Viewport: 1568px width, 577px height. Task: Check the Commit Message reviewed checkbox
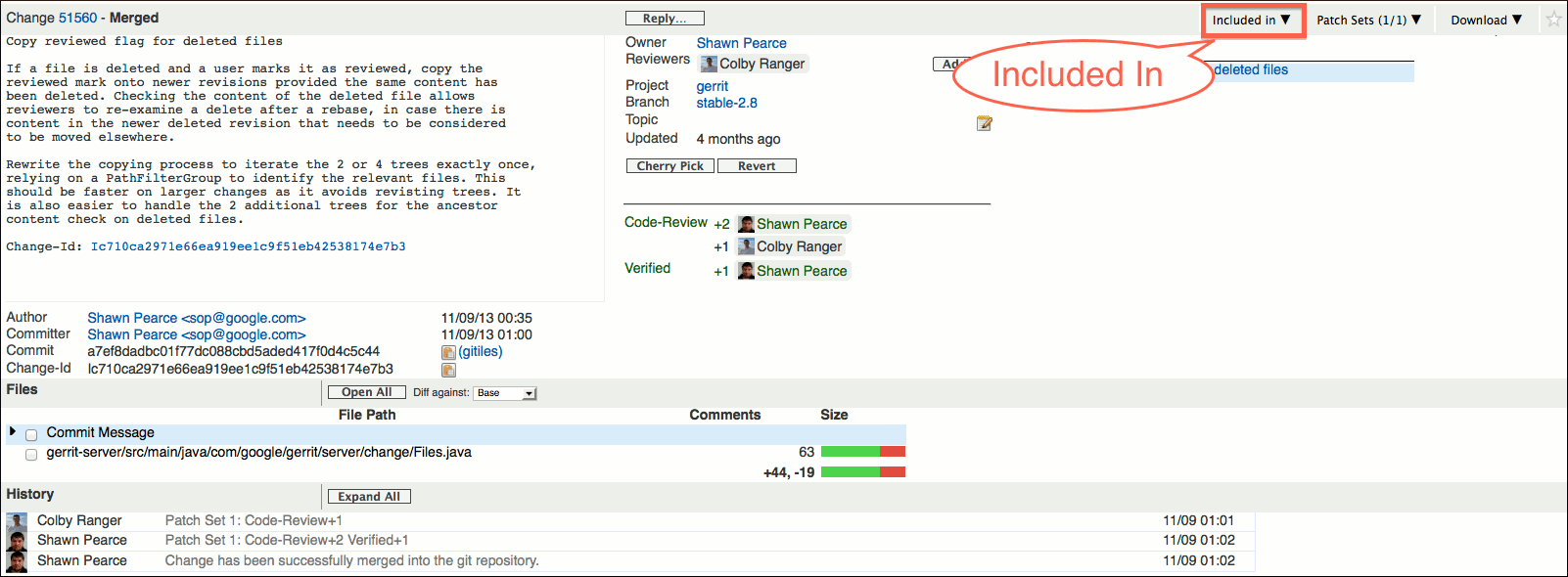click(x=31, y=434)
